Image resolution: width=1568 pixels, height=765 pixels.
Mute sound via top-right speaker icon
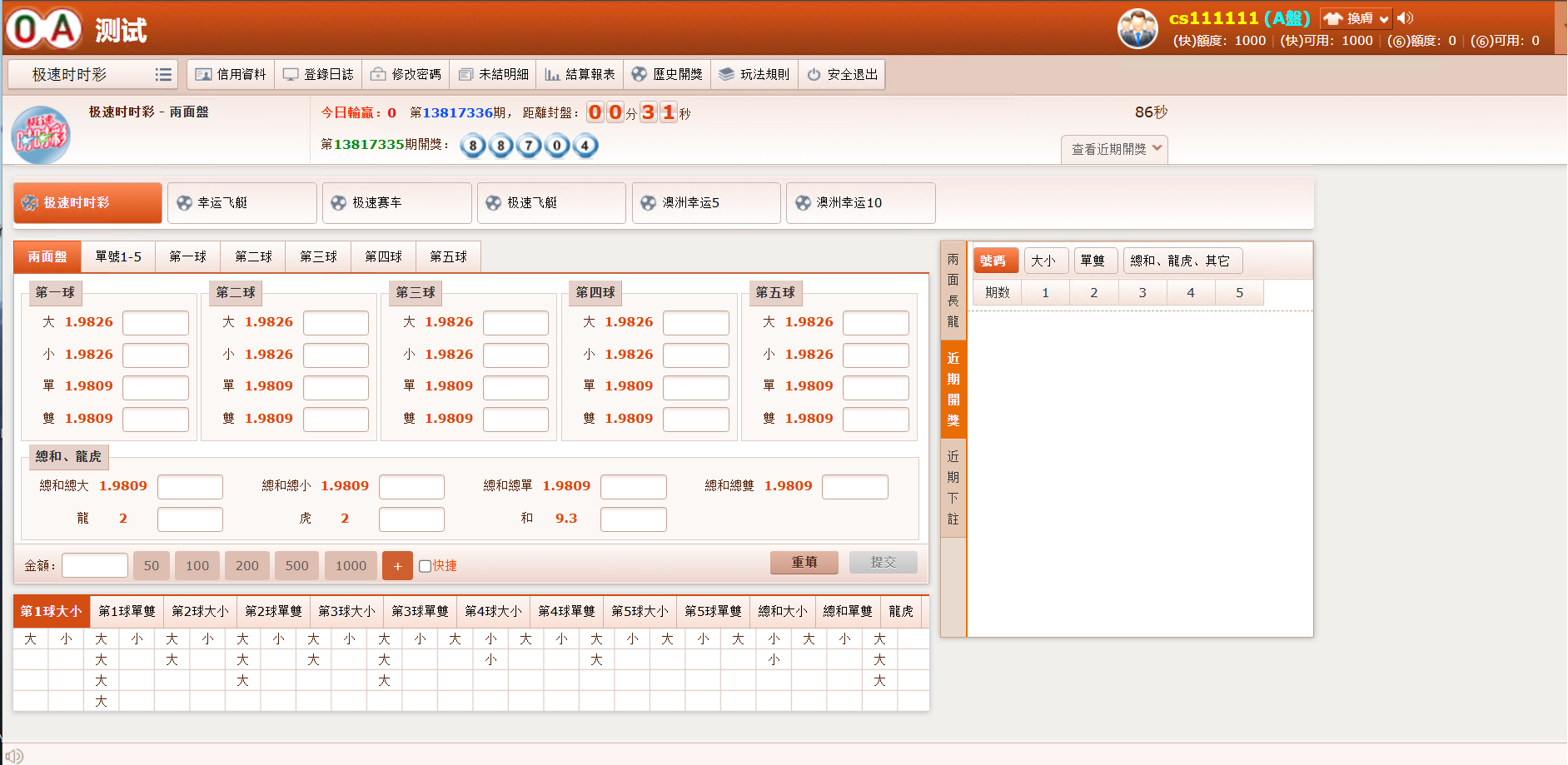tap(1406, 18)
